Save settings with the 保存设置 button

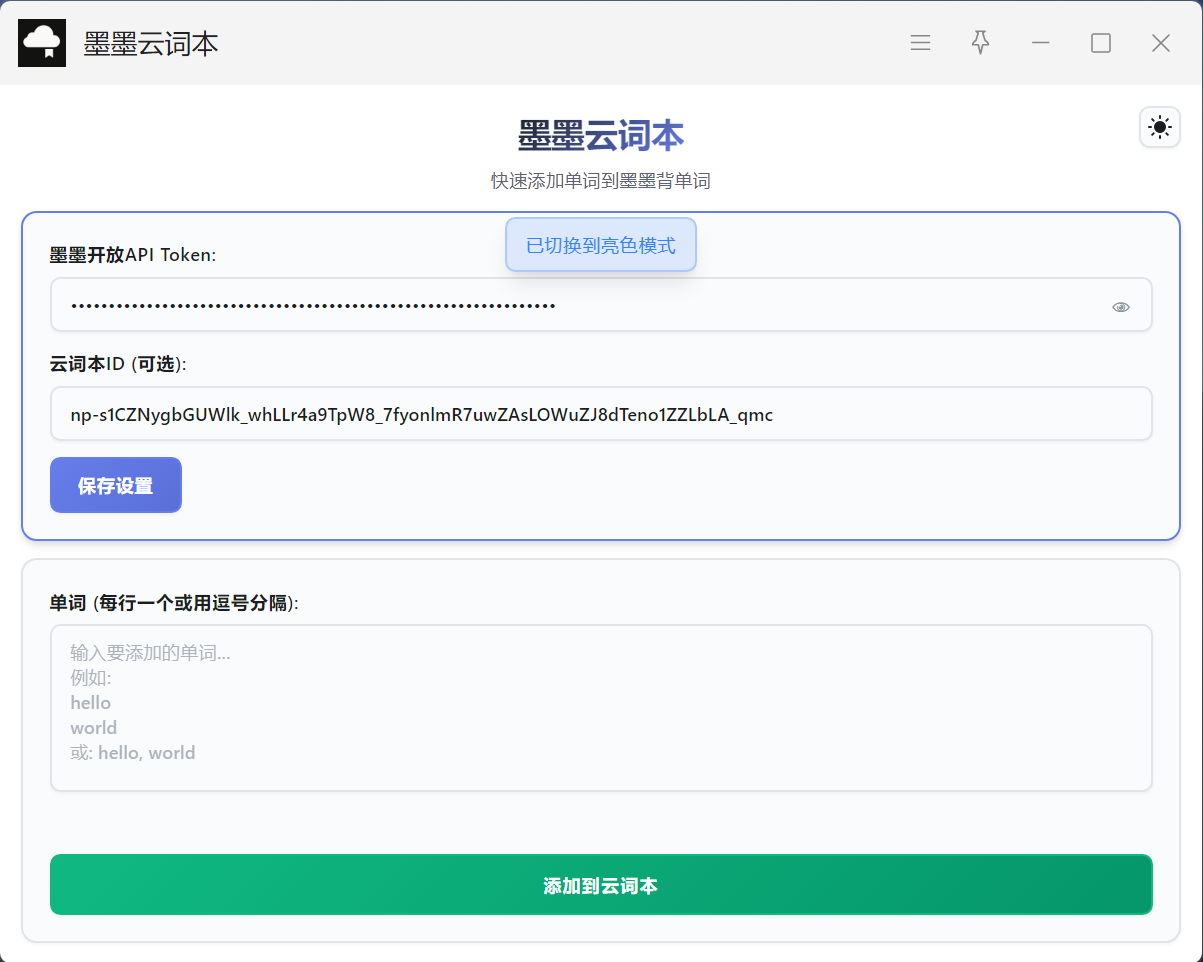(116, 485)
